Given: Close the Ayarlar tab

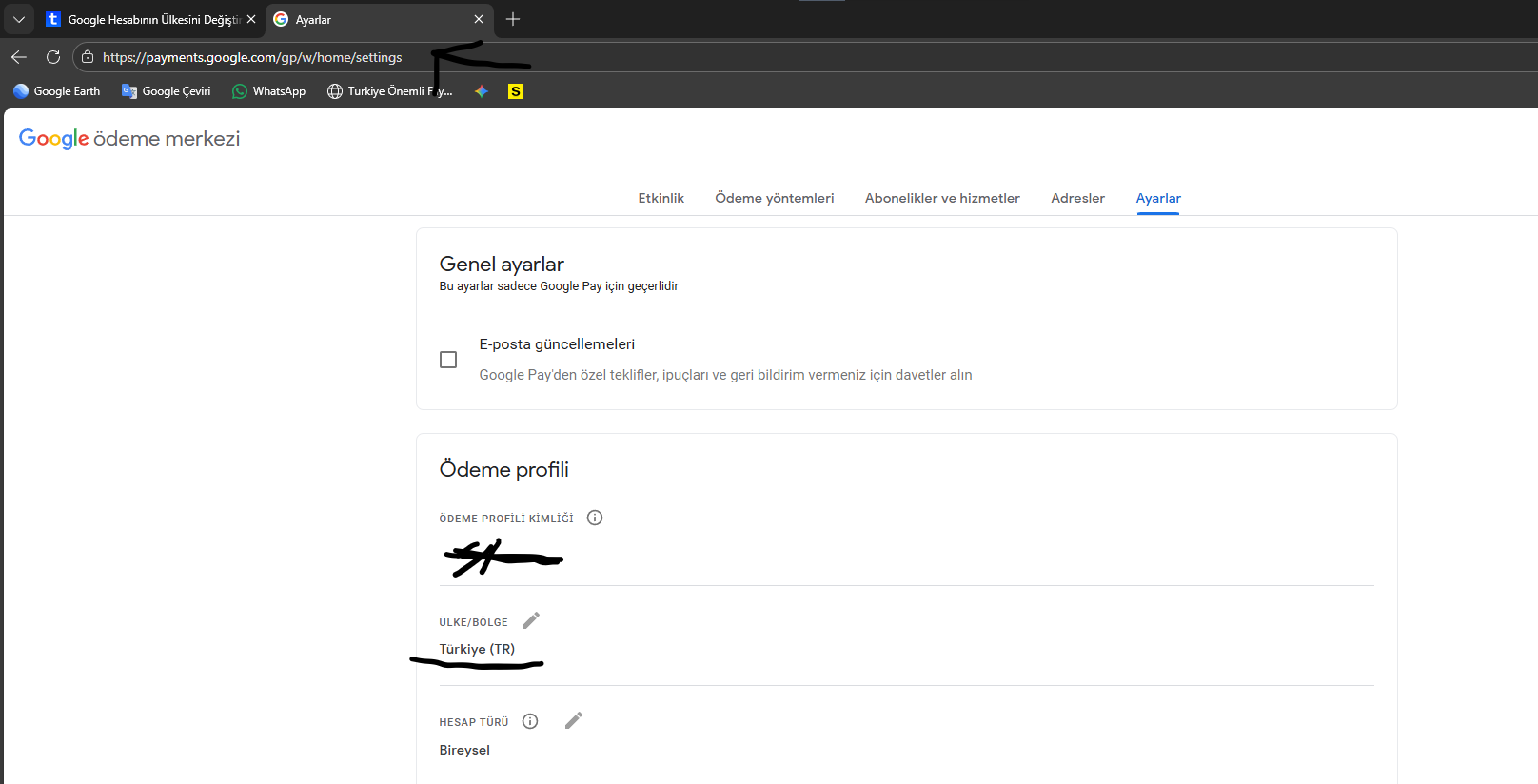Looking at the screenshot, I should tap(479, 19).
